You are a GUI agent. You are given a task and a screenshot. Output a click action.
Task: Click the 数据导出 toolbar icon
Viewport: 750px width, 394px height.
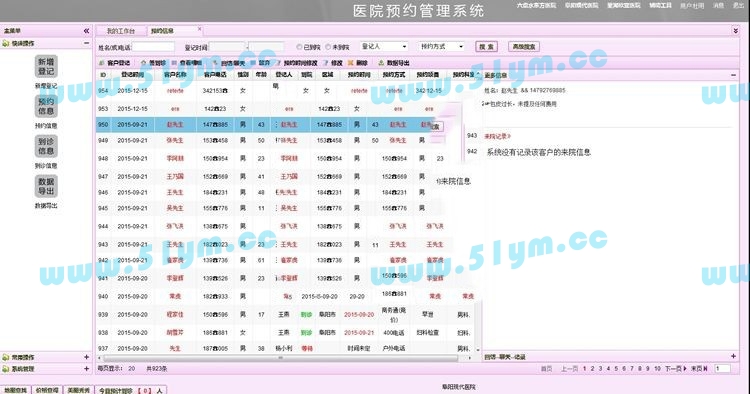pos(394,63)
